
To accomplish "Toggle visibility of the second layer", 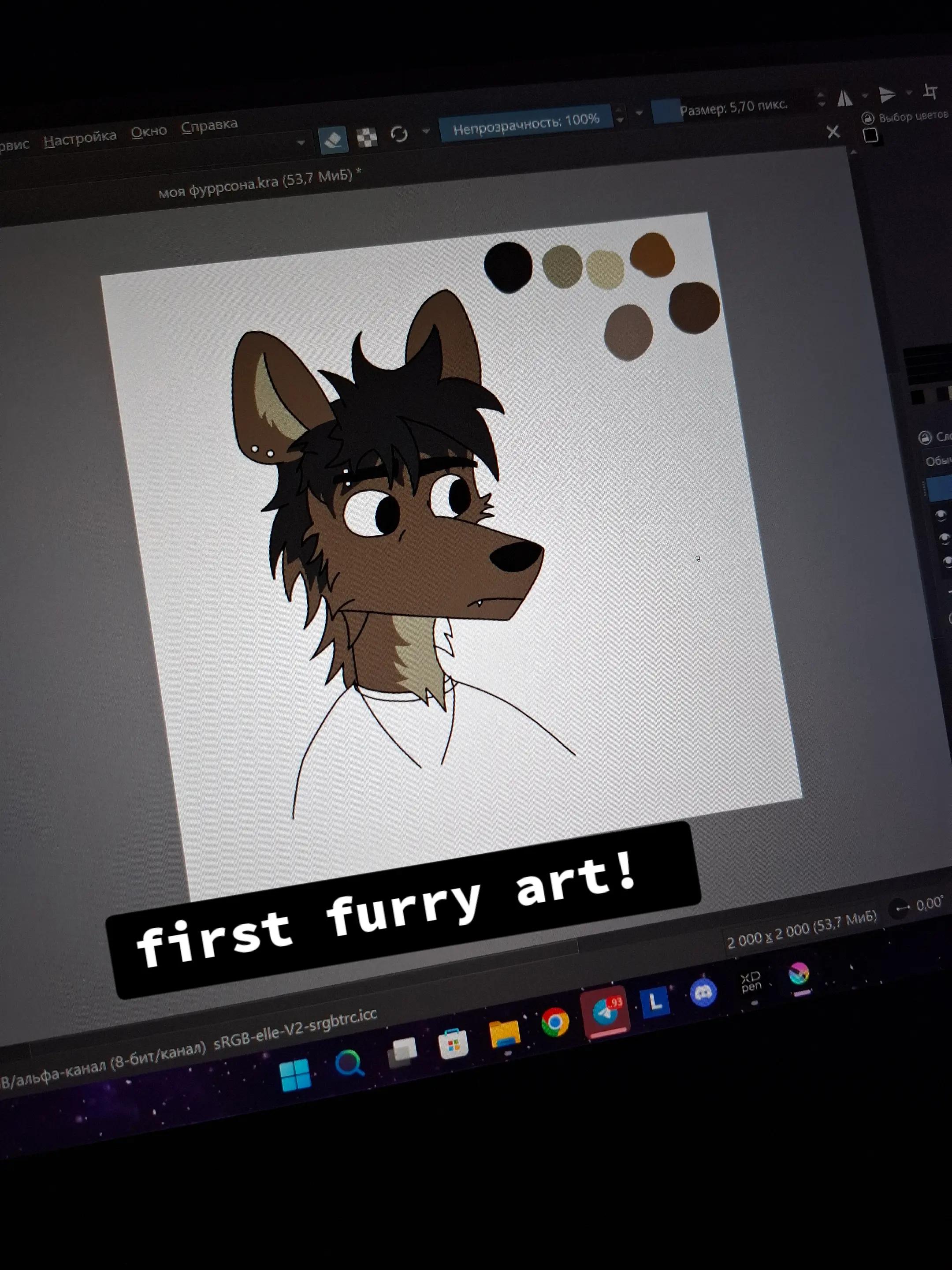I will [944, 538].
